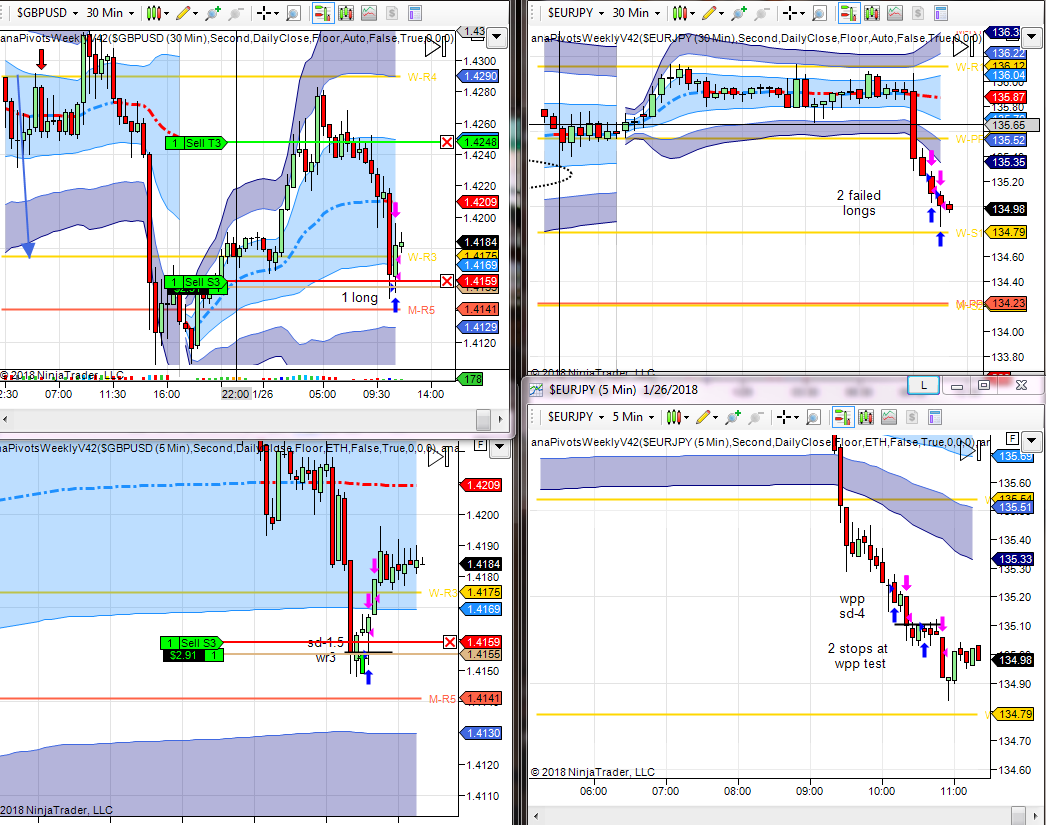This screenshot has height=825, width=1046.
Task: Open chart Properties in EURJPY 5 Min toolbar
Action: point(935,418)
